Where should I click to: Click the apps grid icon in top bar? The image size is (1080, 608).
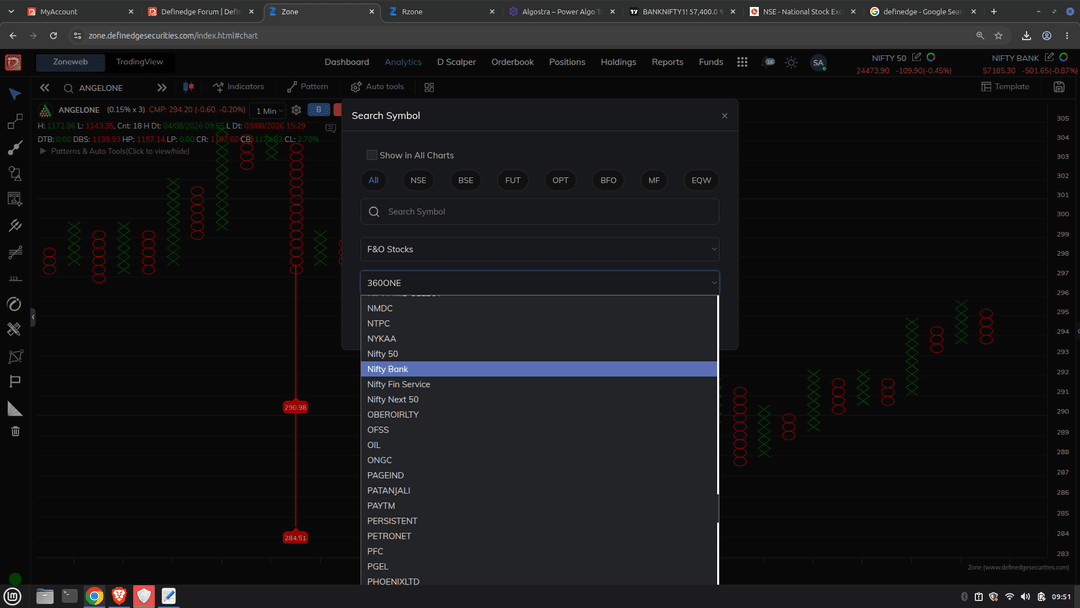(742, 62)
